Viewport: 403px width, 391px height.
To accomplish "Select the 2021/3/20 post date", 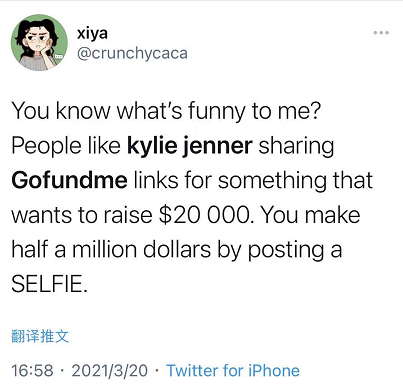I will 110,370.
